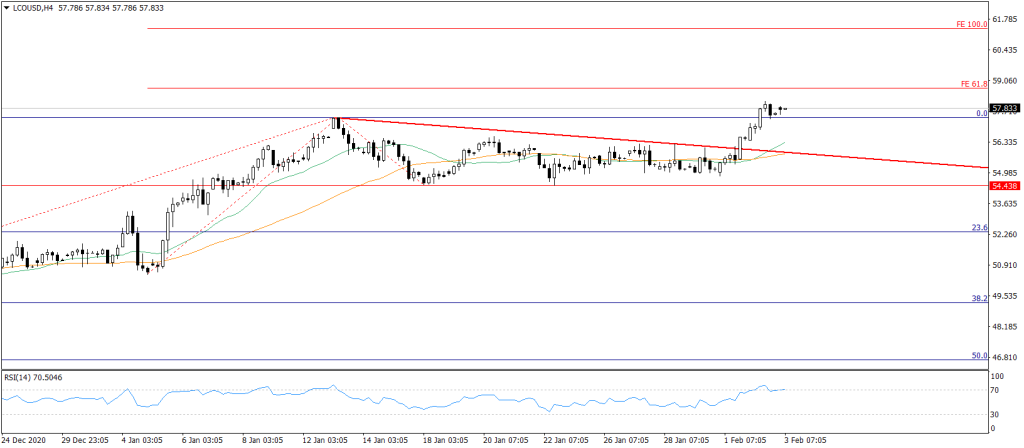Click the 24 Dec 2020 date label

[x=24, y=439]
